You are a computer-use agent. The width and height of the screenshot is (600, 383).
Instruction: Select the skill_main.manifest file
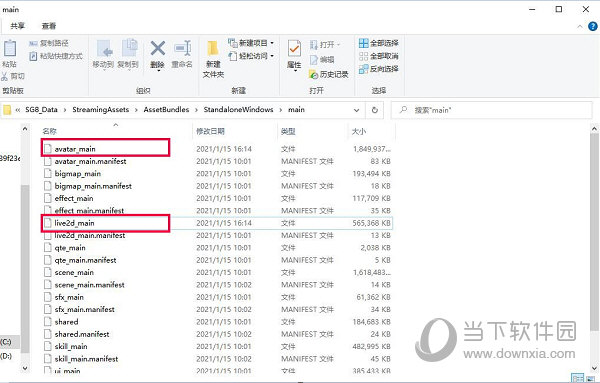click(x=86, y=359)
